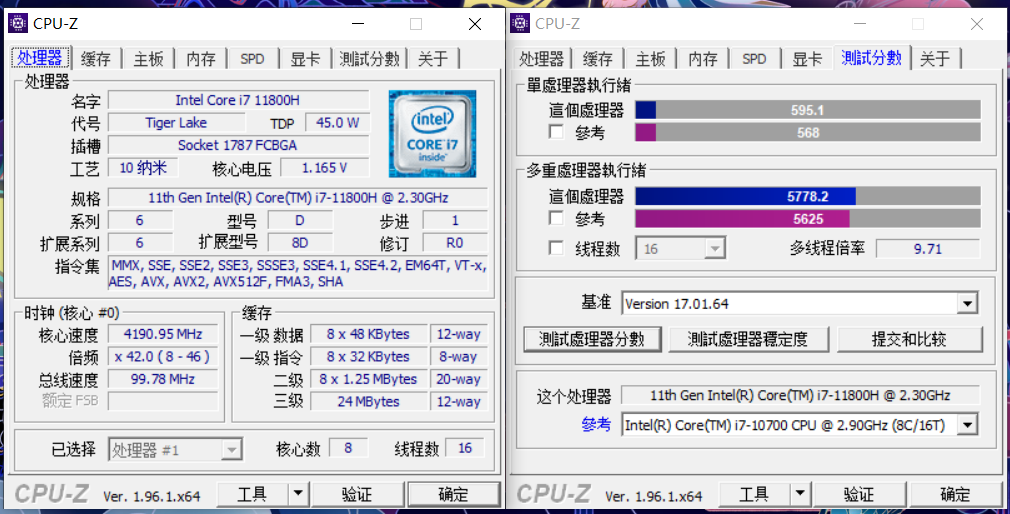This screenshot has width=1010, height=514.
Task: Select 显卡 tab in left window
Action: click(305, 59)
